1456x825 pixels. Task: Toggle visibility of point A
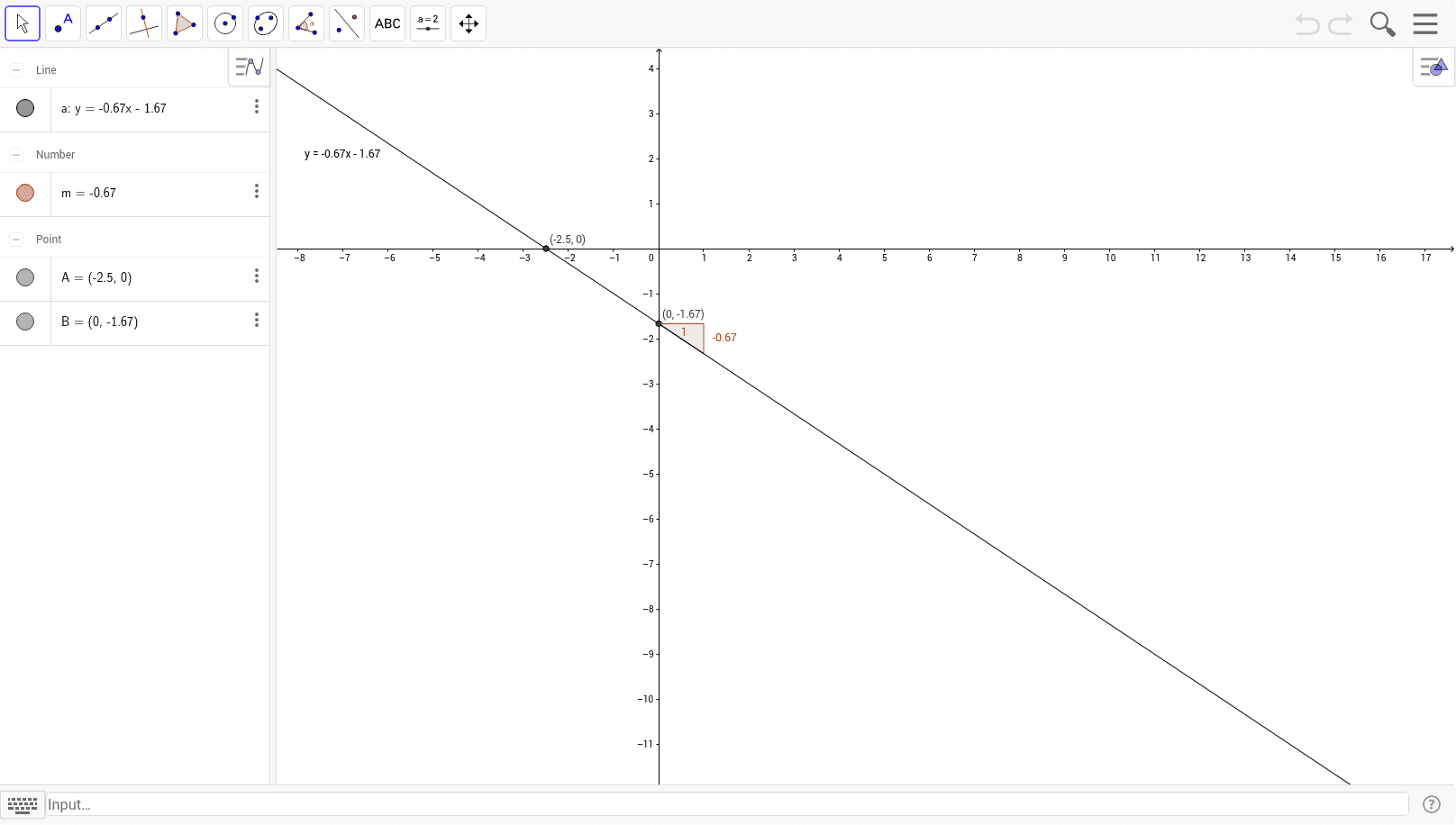pos(25,277)
